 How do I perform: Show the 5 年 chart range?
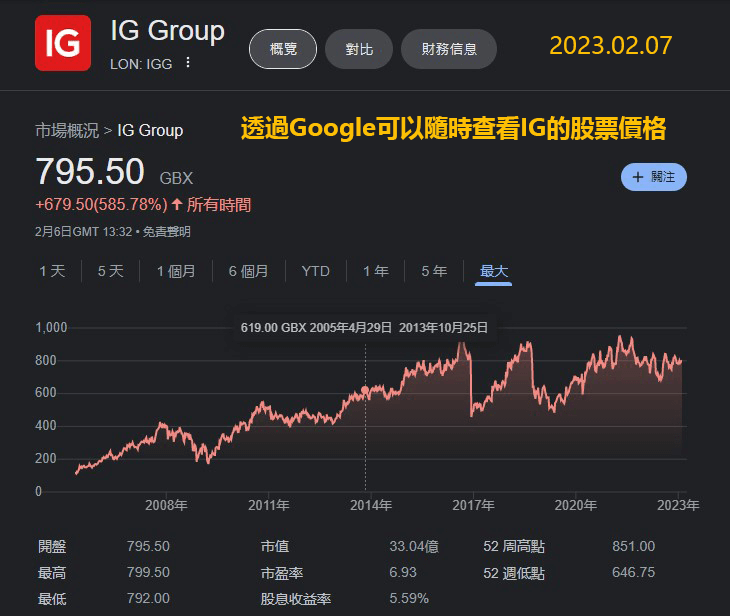pyautogui.click(x=434, y=271)
